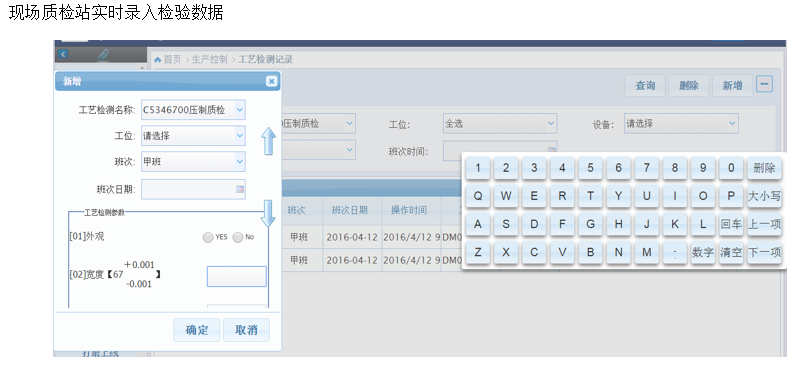
Task: Select No radio for 外观
Action: pos(238,237)
